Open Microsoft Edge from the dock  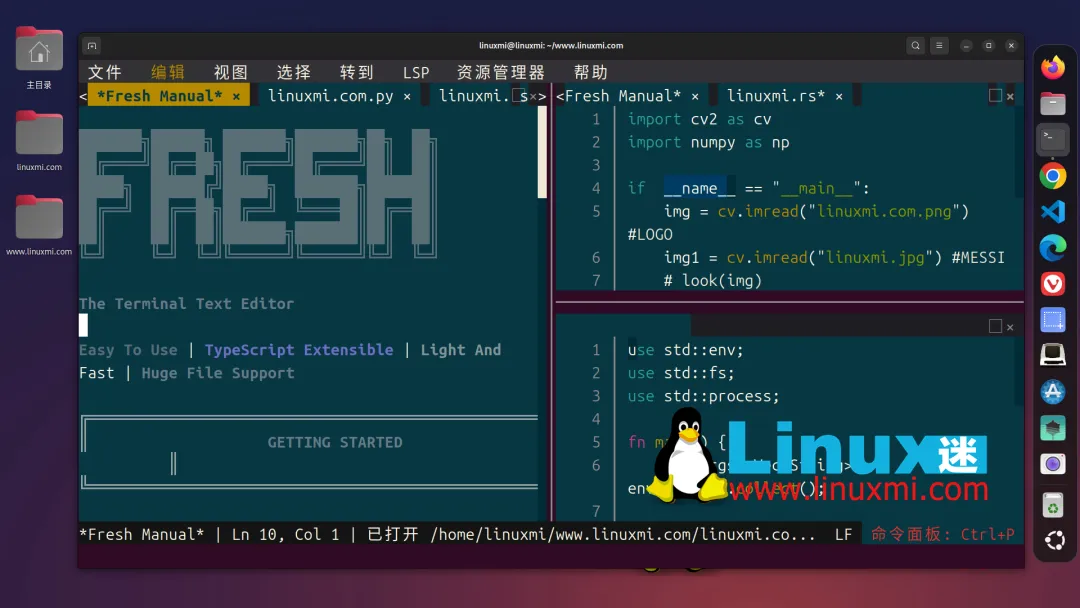[x=1052, y=248]
